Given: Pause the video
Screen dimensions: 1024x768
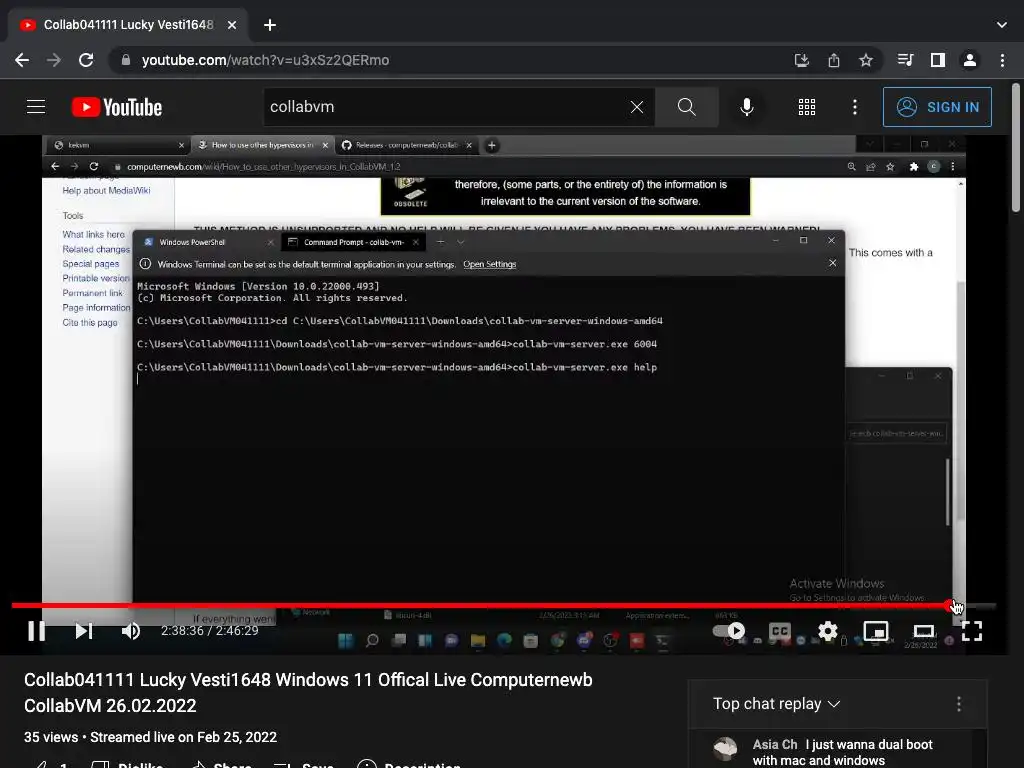Looking at the screenshot, I should (x=37, y=631).
